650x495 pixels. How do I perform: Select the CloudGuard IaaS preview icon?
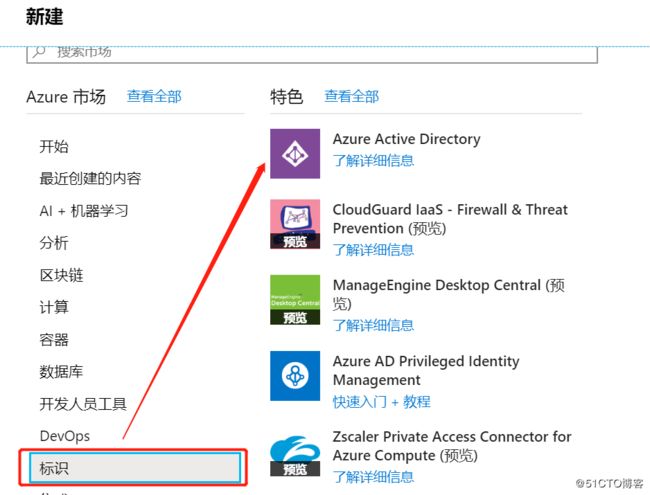295,224
